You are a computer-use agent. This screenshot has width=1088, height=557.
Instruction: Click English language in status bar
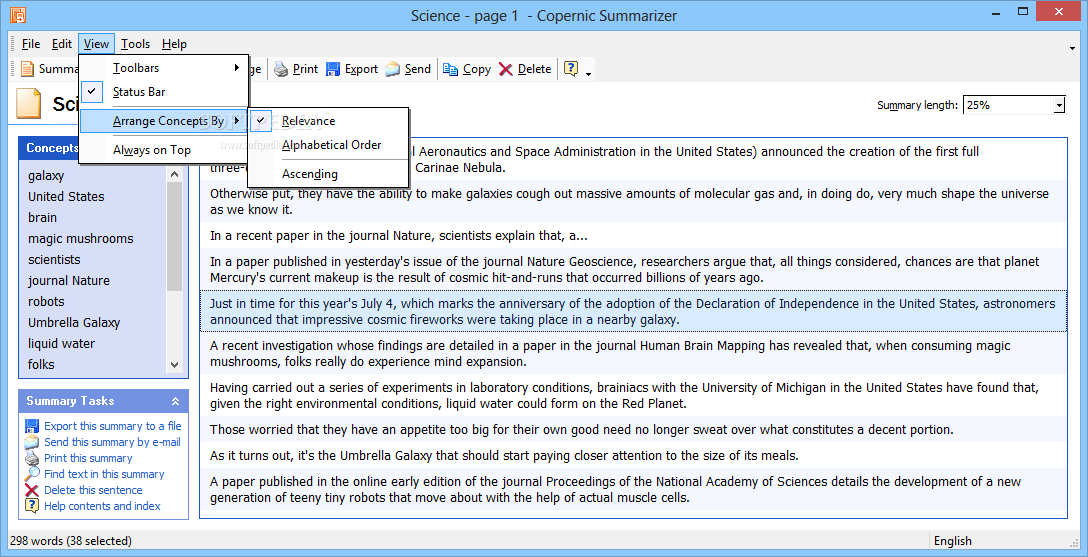coord(953,541)
